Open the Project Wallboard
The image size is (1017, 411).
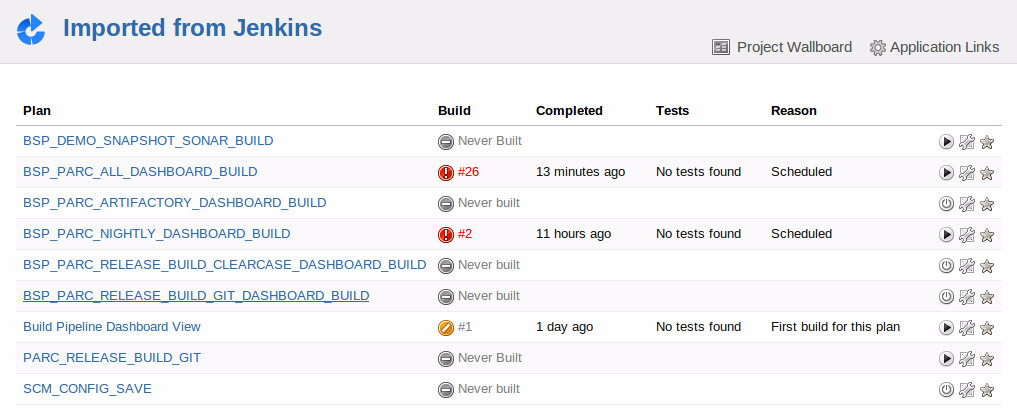(782, 47)
